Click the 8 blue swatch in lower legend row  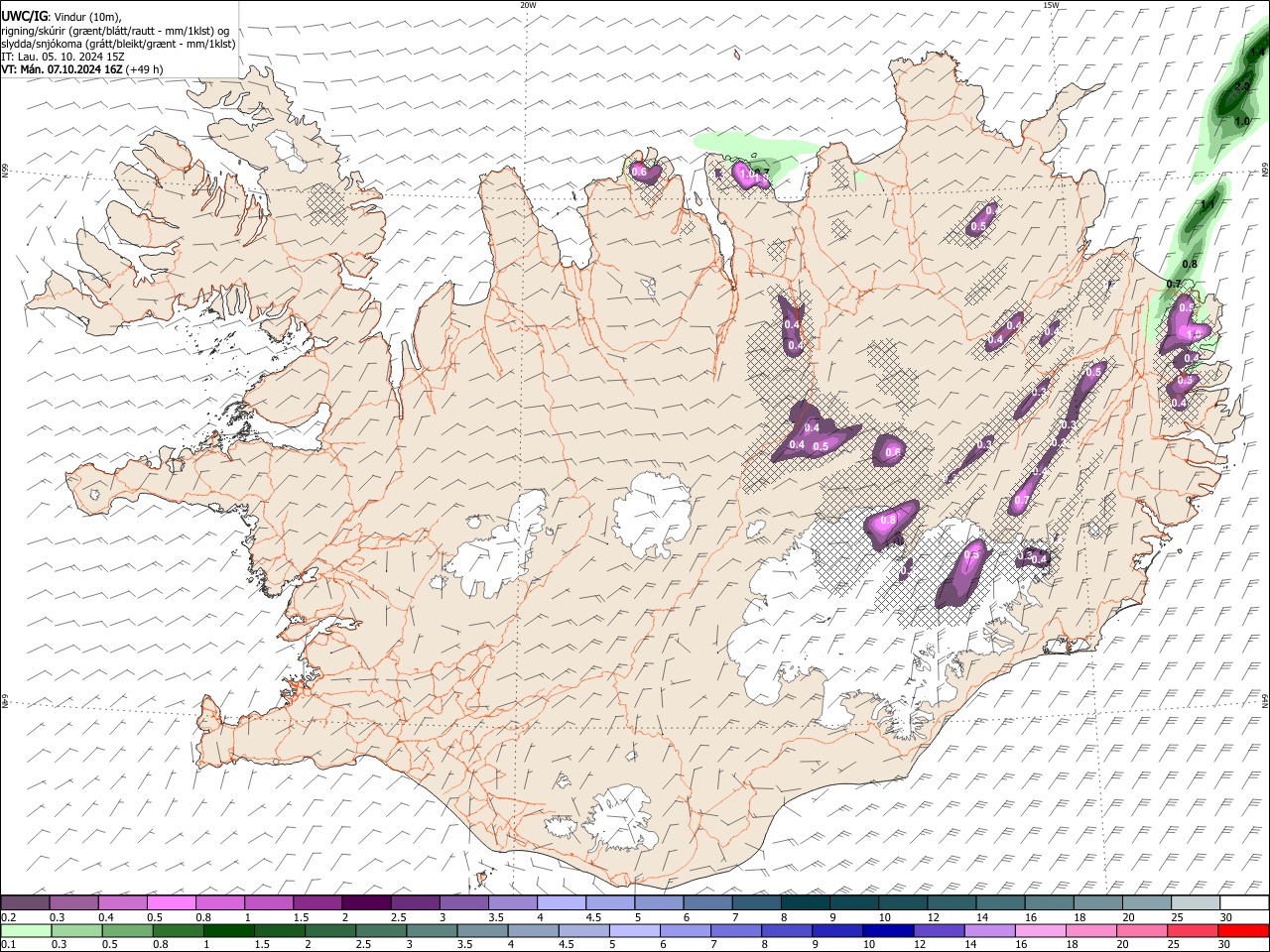point(786,930)
